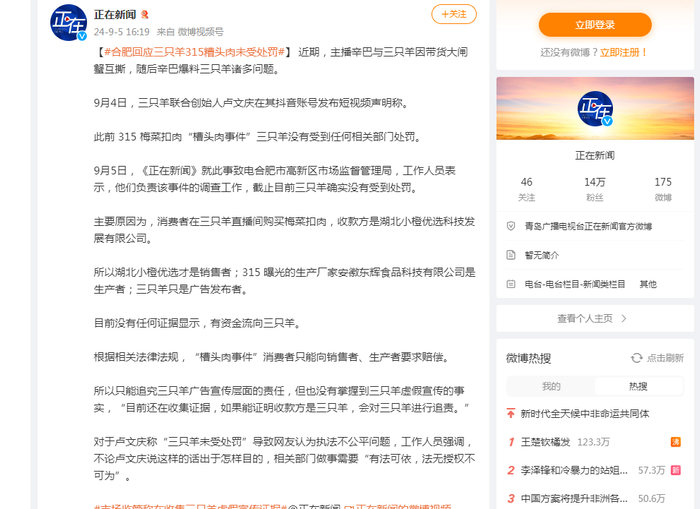Open hashtag at bottom of post 市场监管称在收集
Screen dimensions: 700x509
[190, 506]
